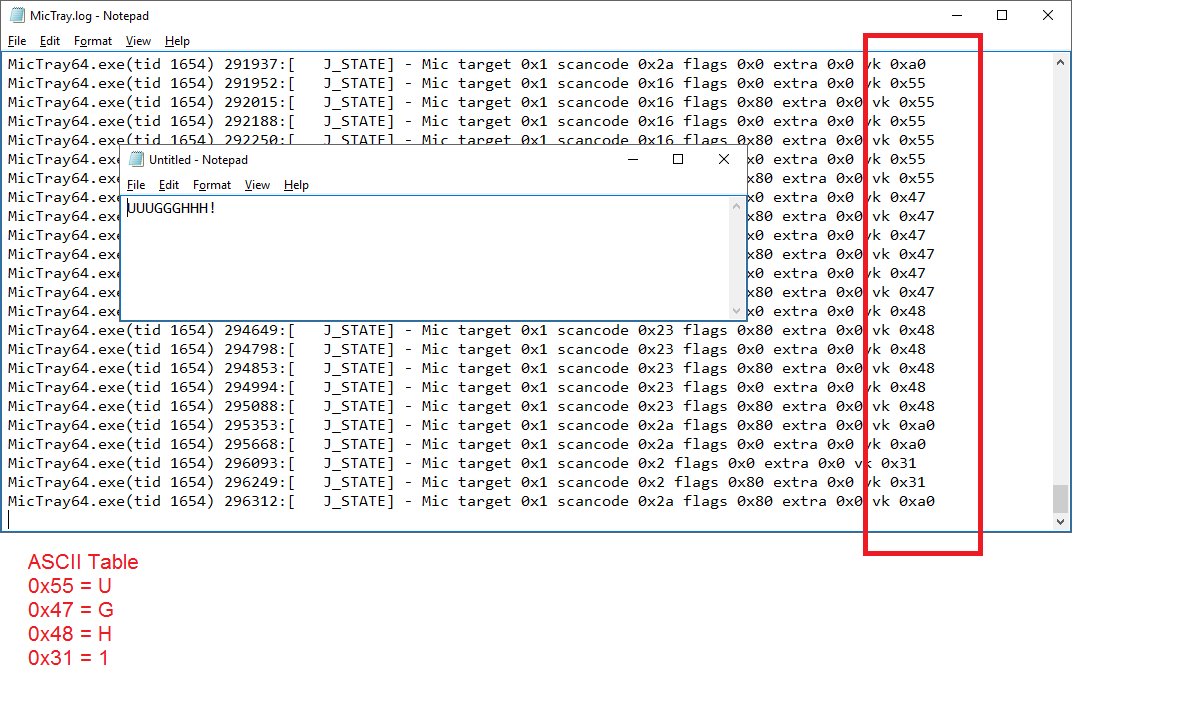Screen dimensions: 1197x712
Task: Open Help menu in MicTray.log Notepad
Action: point(177,41)
